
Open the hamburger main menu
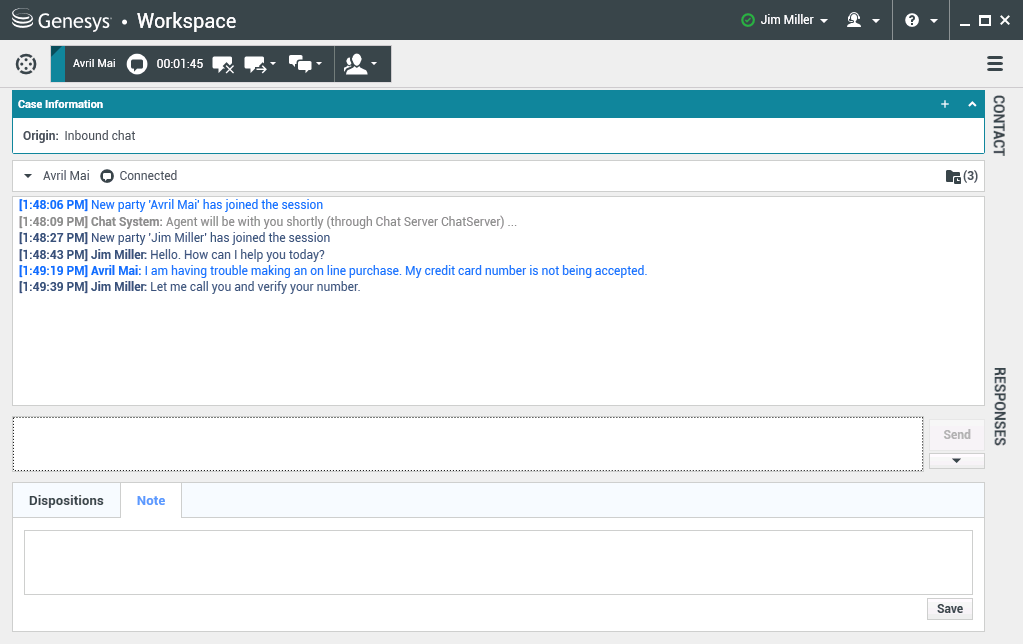pos(995,64)
